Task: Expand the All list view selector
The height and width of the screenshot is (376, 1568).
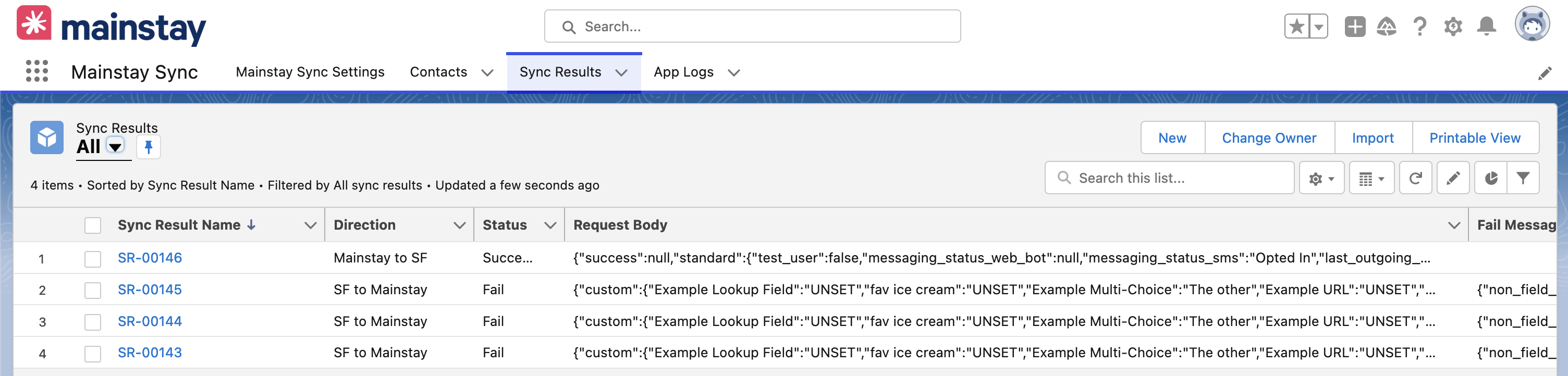Action: (x=115, y=147)
